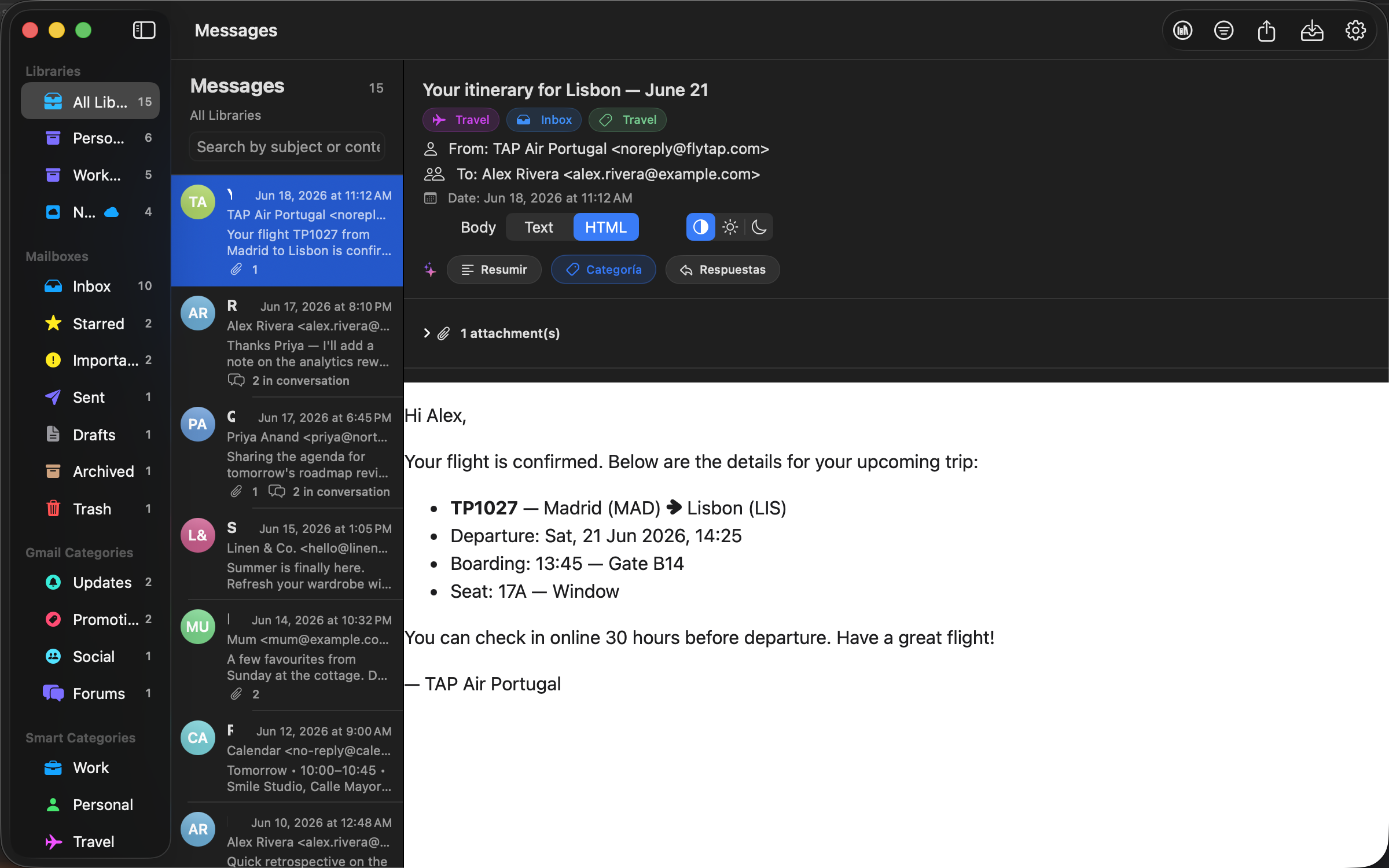1389x868 pixels.
Task: Select light sun appearance mode
Action: pyautogui.click(x=730, y=227)
